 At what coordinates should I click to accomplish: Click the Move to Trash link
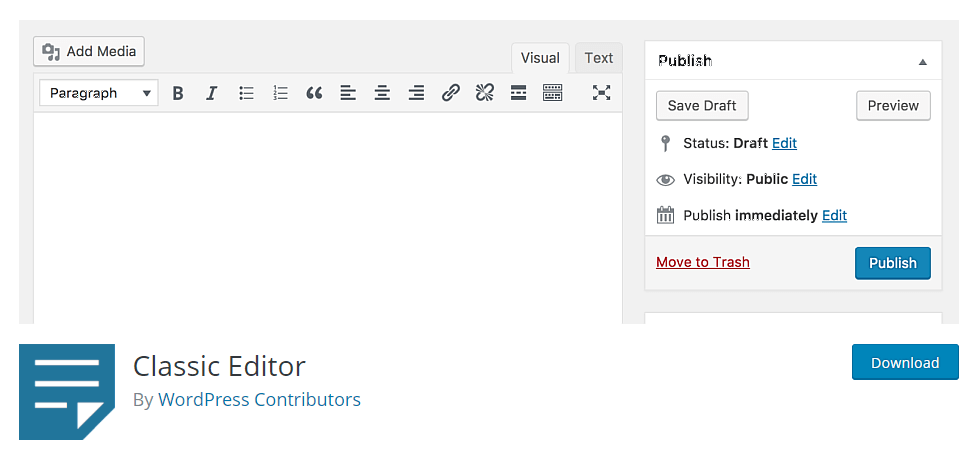coord(702,262)
